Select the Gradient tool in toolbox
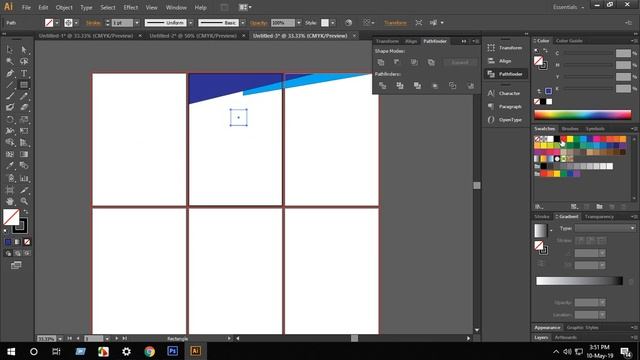 pyautogui.click(x=24, y=155)
